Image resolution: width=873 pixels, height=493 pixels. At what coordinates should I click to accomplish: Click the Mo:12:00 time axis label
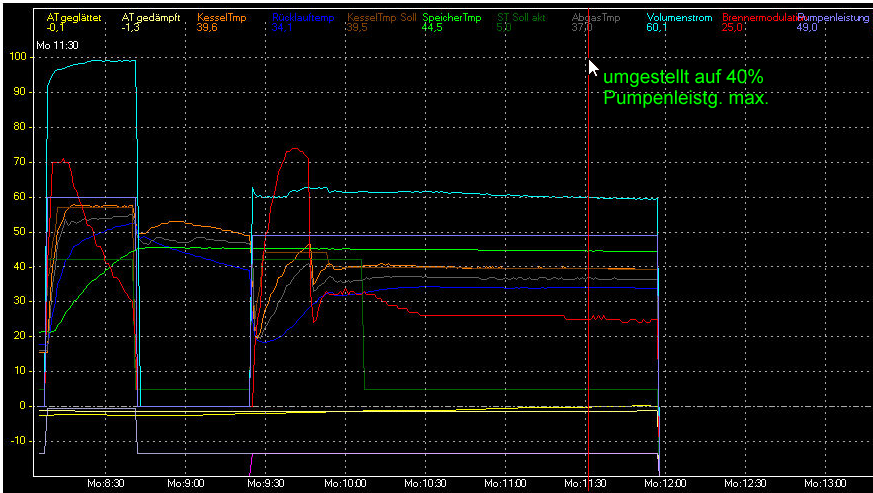click(667, 483)
